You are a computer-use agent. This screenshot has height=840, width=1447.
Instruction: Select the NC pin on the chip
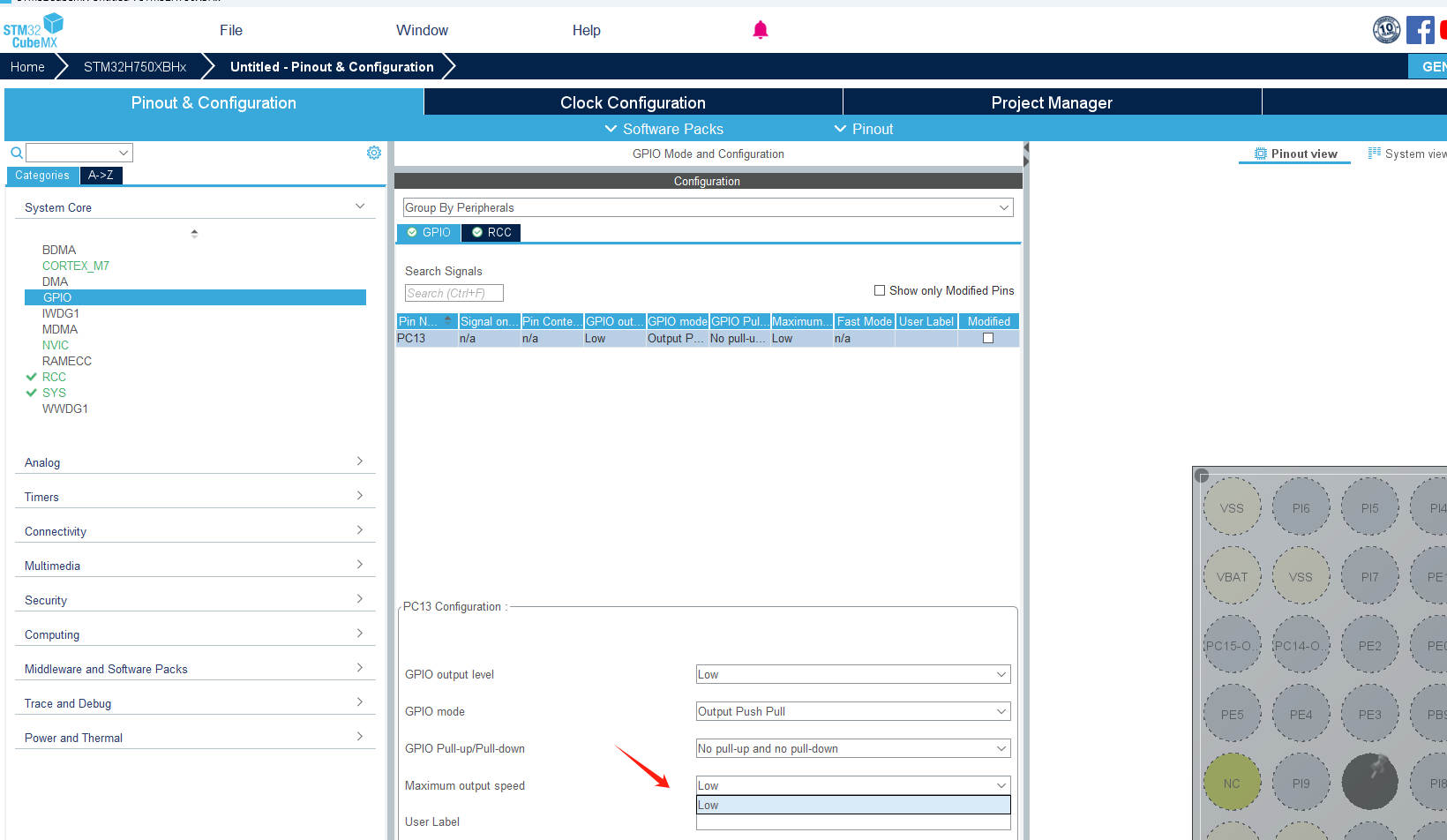[1233, 784]
